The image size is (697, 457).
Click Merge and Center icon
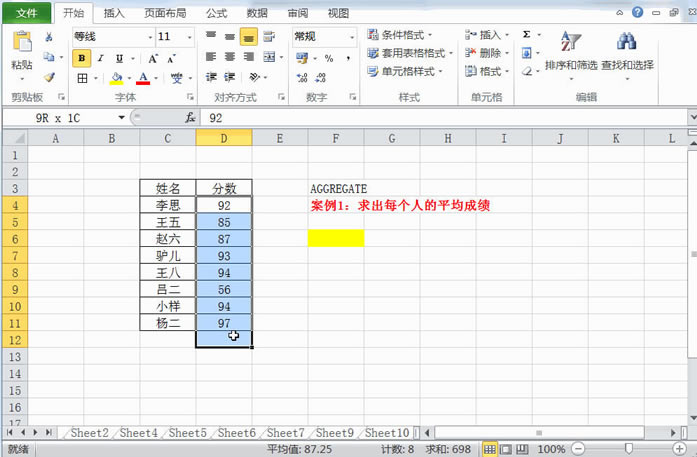tap(269, 57)
